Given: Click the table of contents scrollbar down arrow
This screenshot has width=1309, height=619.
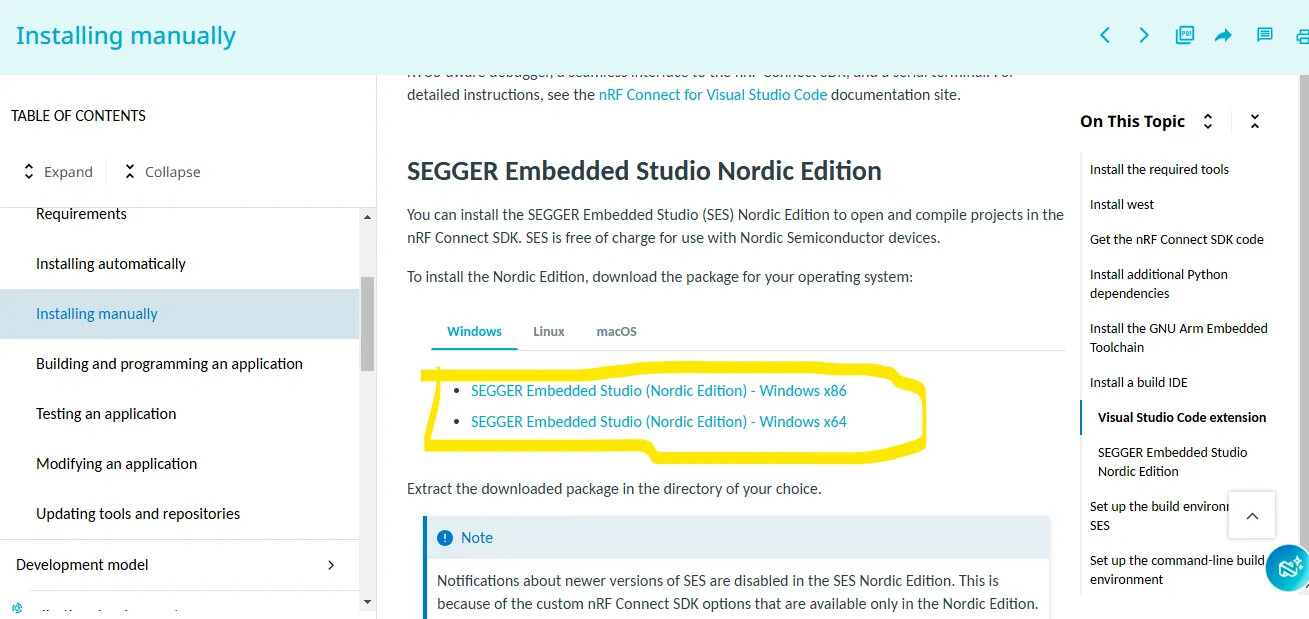Looking at the screenshot, I should [367, 602].
